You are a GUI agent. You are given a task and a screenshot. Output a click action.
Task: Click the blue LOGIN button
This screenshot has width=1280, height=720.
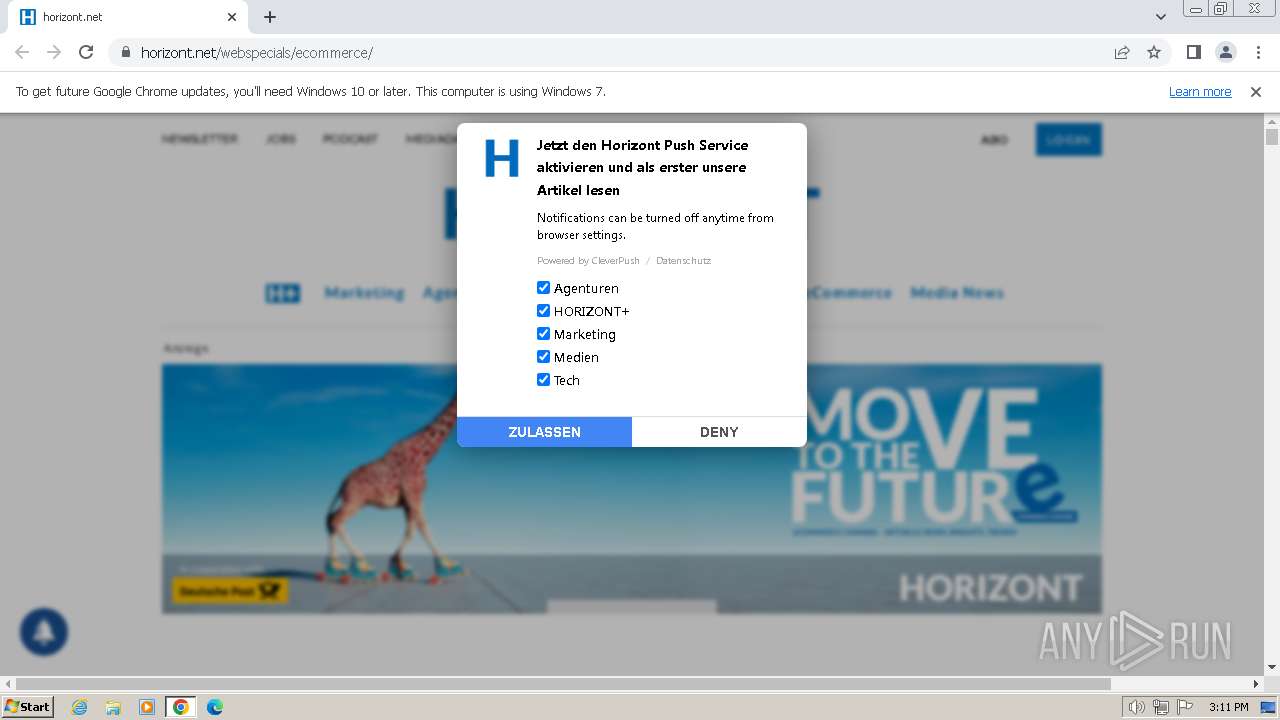[1068, 140]
